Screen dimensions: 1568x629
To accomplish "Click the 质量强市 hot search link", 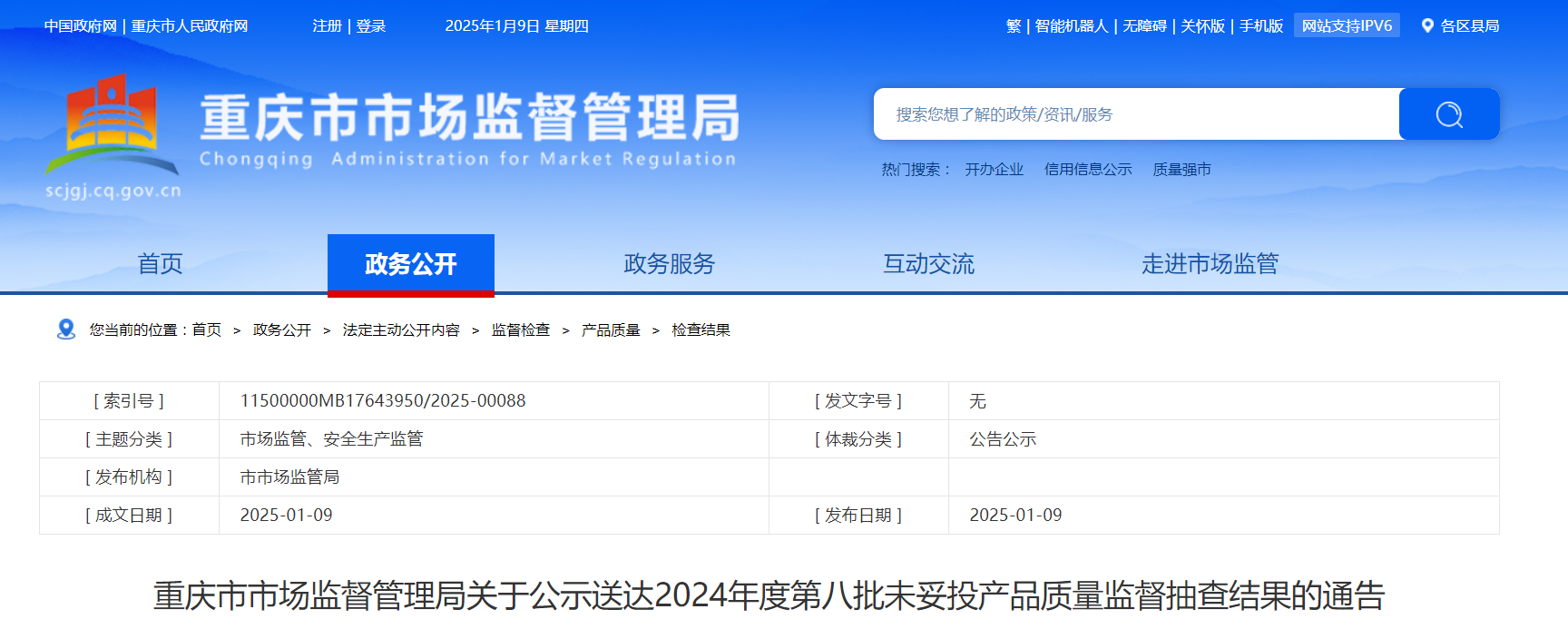I will [x=1181, y=170].
